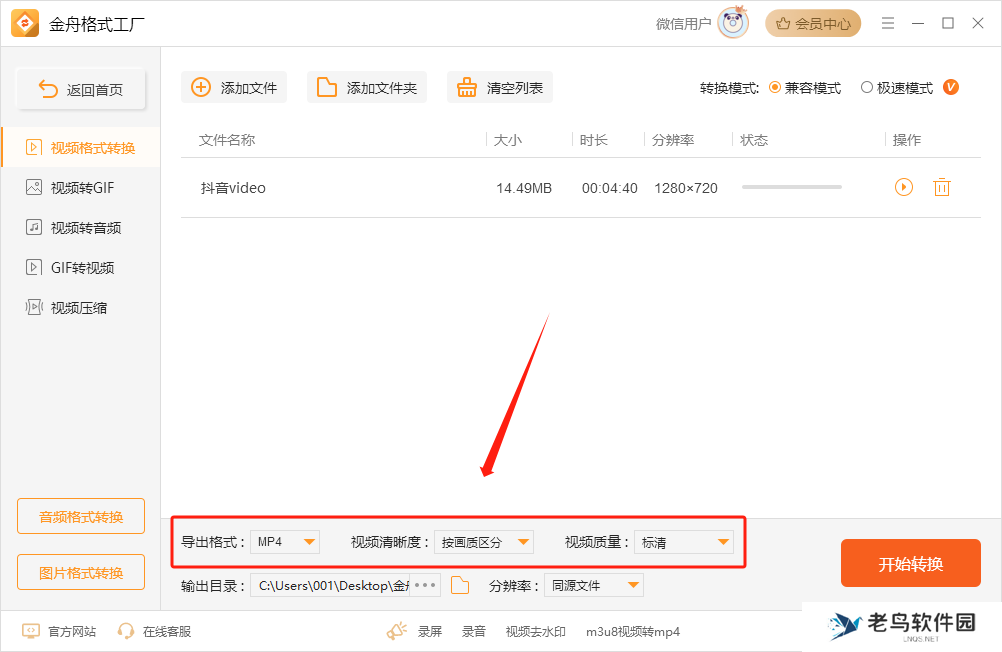
Task: Open the 分辨率 同源文件 dropdown
Action: pyautogui.click(x=594, y=585)
